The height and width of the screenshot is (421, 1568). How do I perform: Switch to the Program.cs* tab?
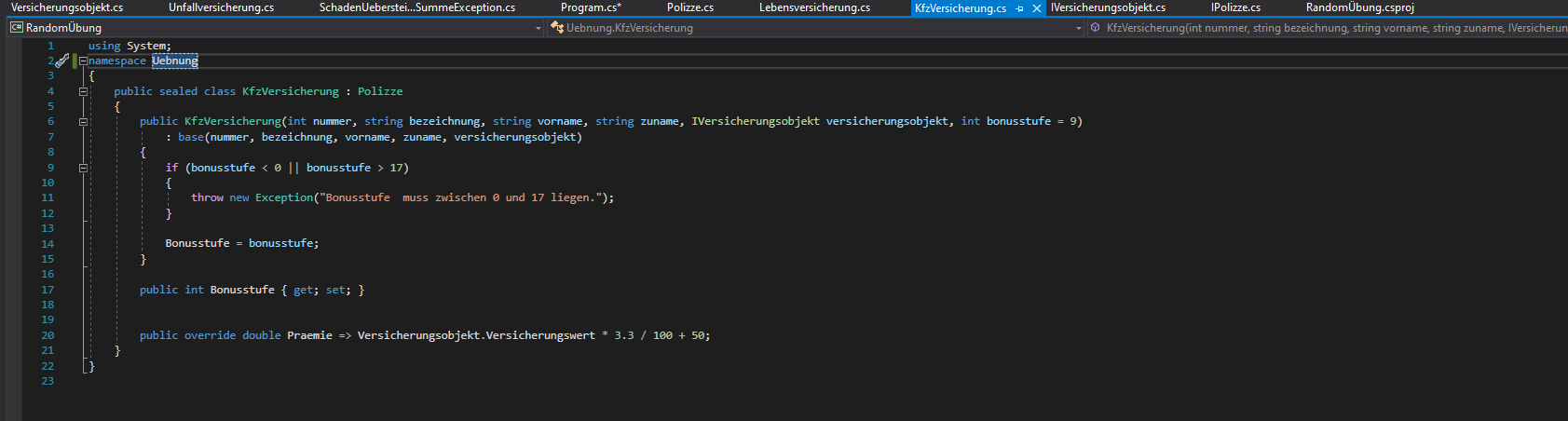[x=591, y=7]
